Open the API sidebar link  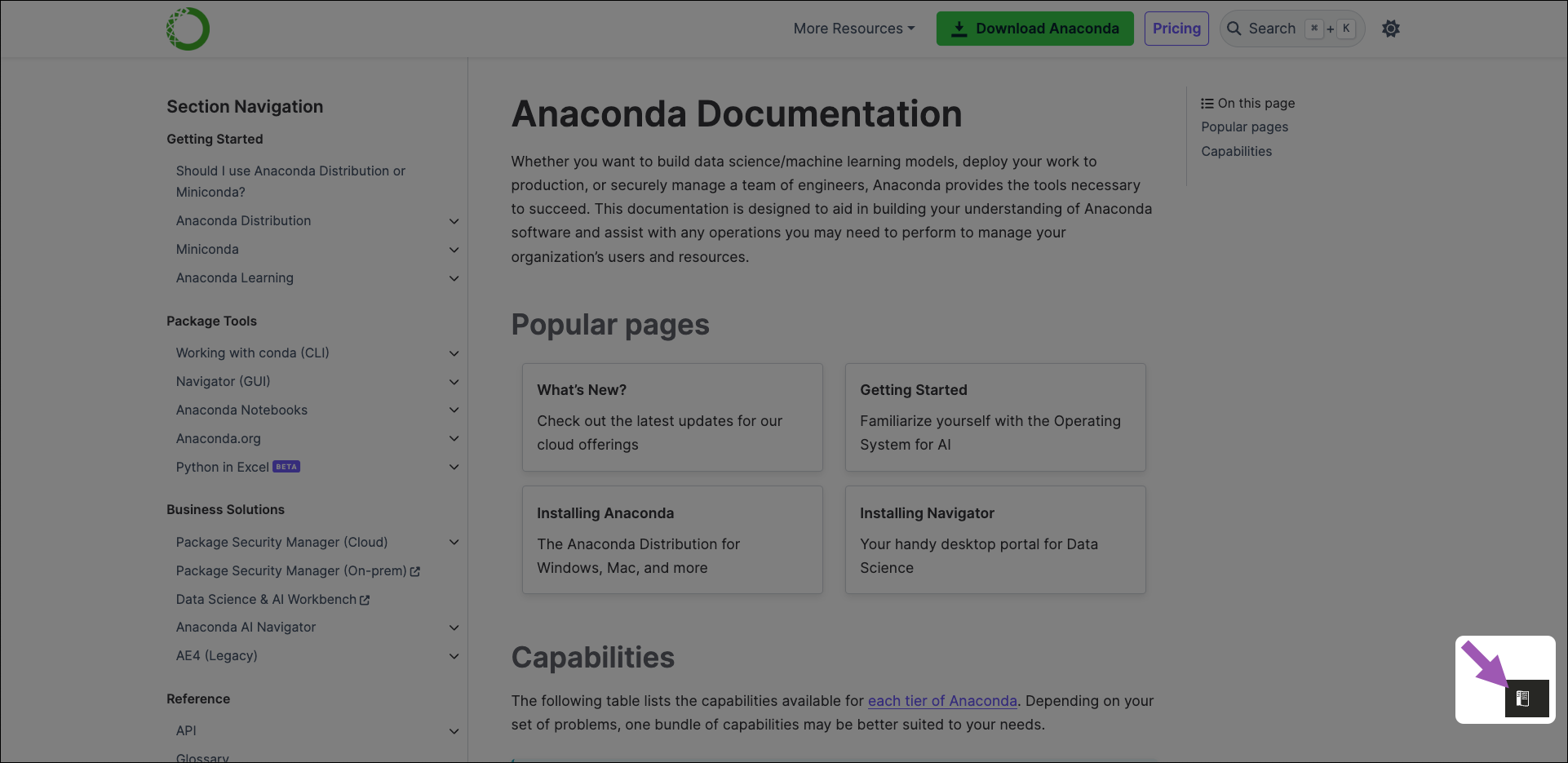tap(186, 730)
